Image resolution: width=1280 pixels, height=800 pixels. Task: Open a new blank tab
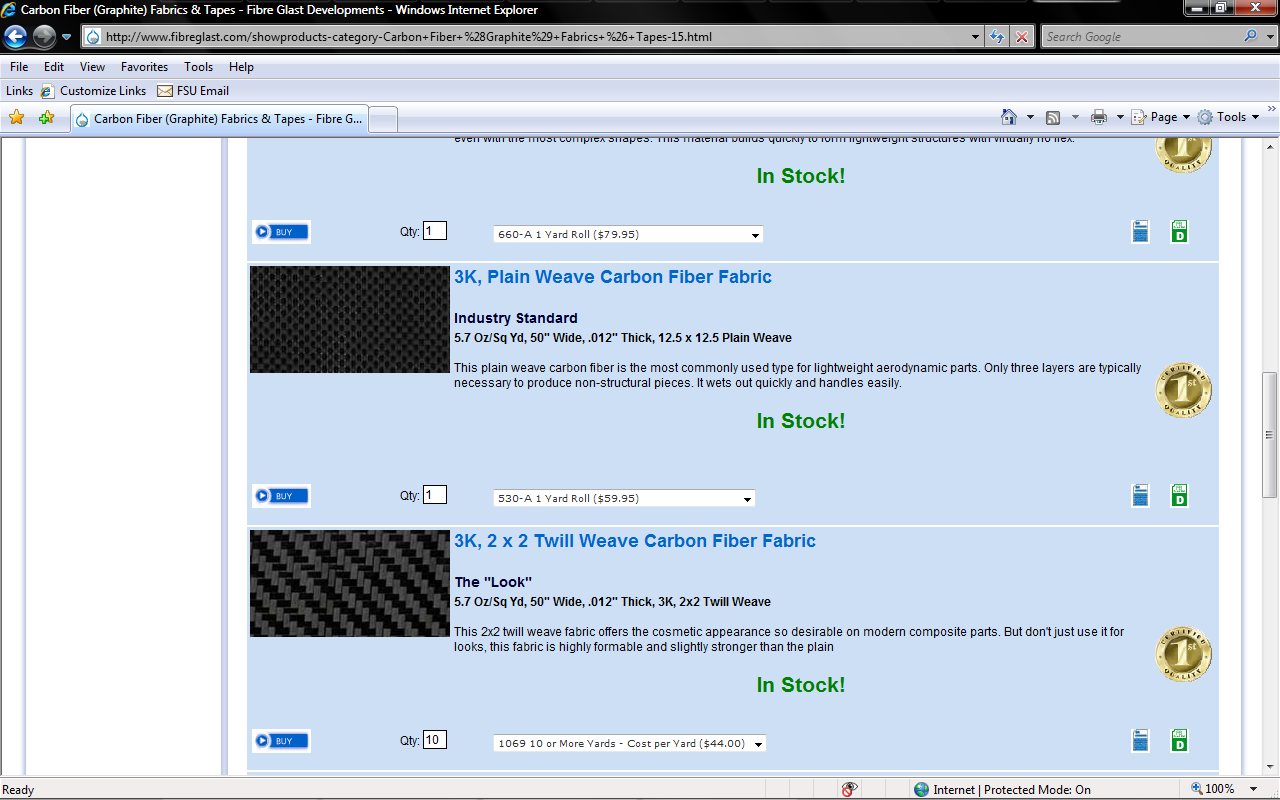(x=383, y=119)
